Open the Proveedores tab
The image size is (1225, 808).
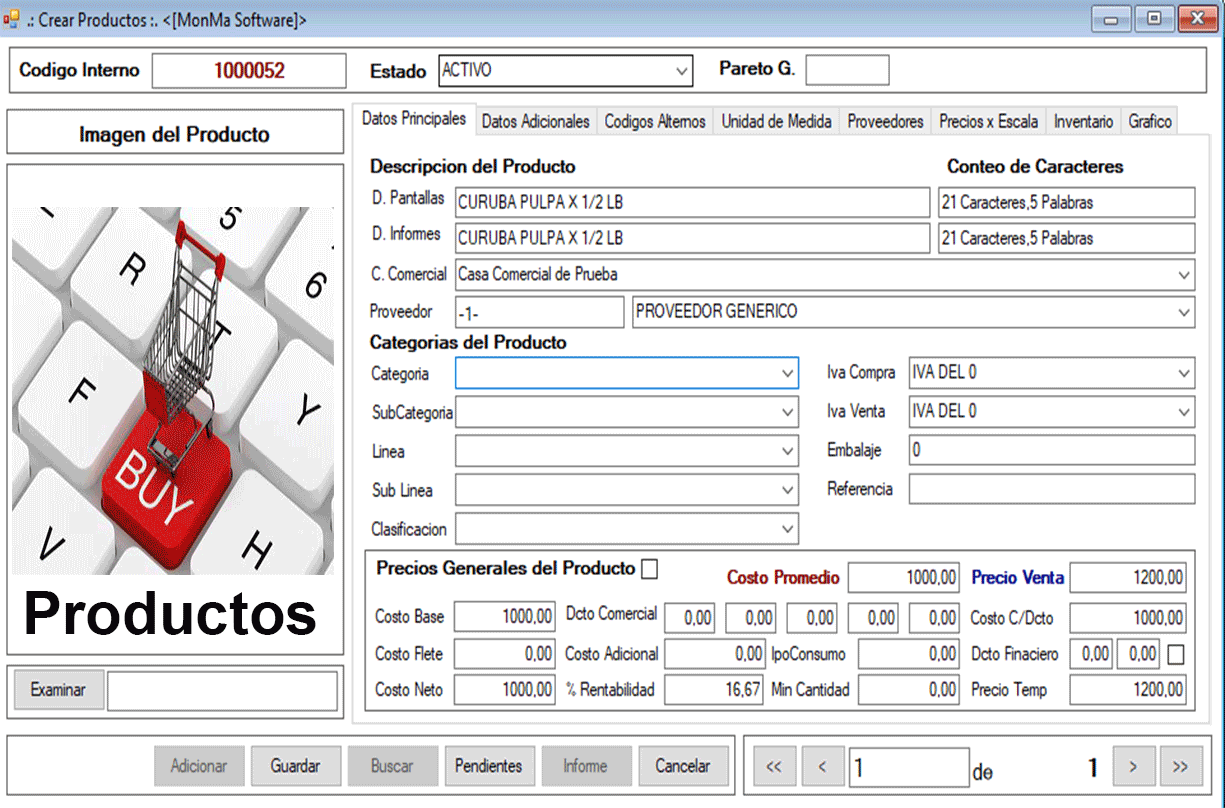(886, 121)
